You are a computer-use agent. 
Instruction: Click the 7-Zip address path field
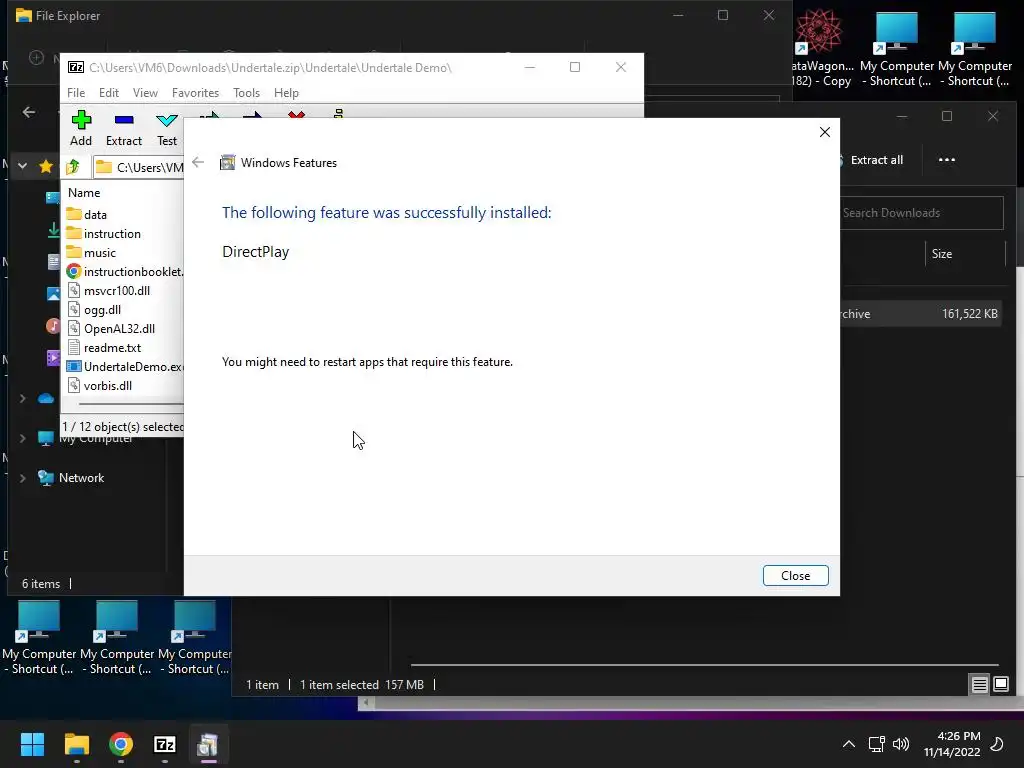click(138, 167)
